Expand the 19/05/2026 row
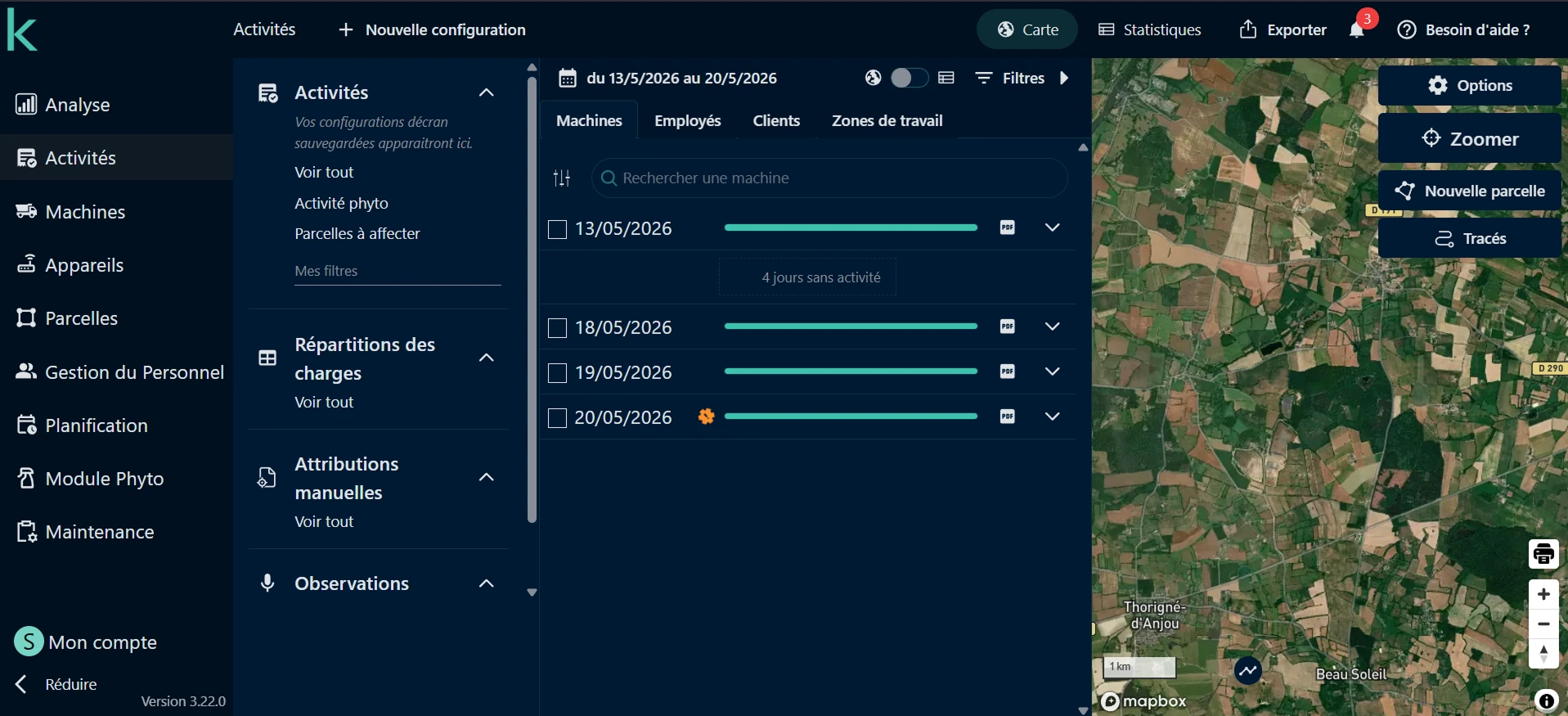1568x716 pixels. (1053, 372)
